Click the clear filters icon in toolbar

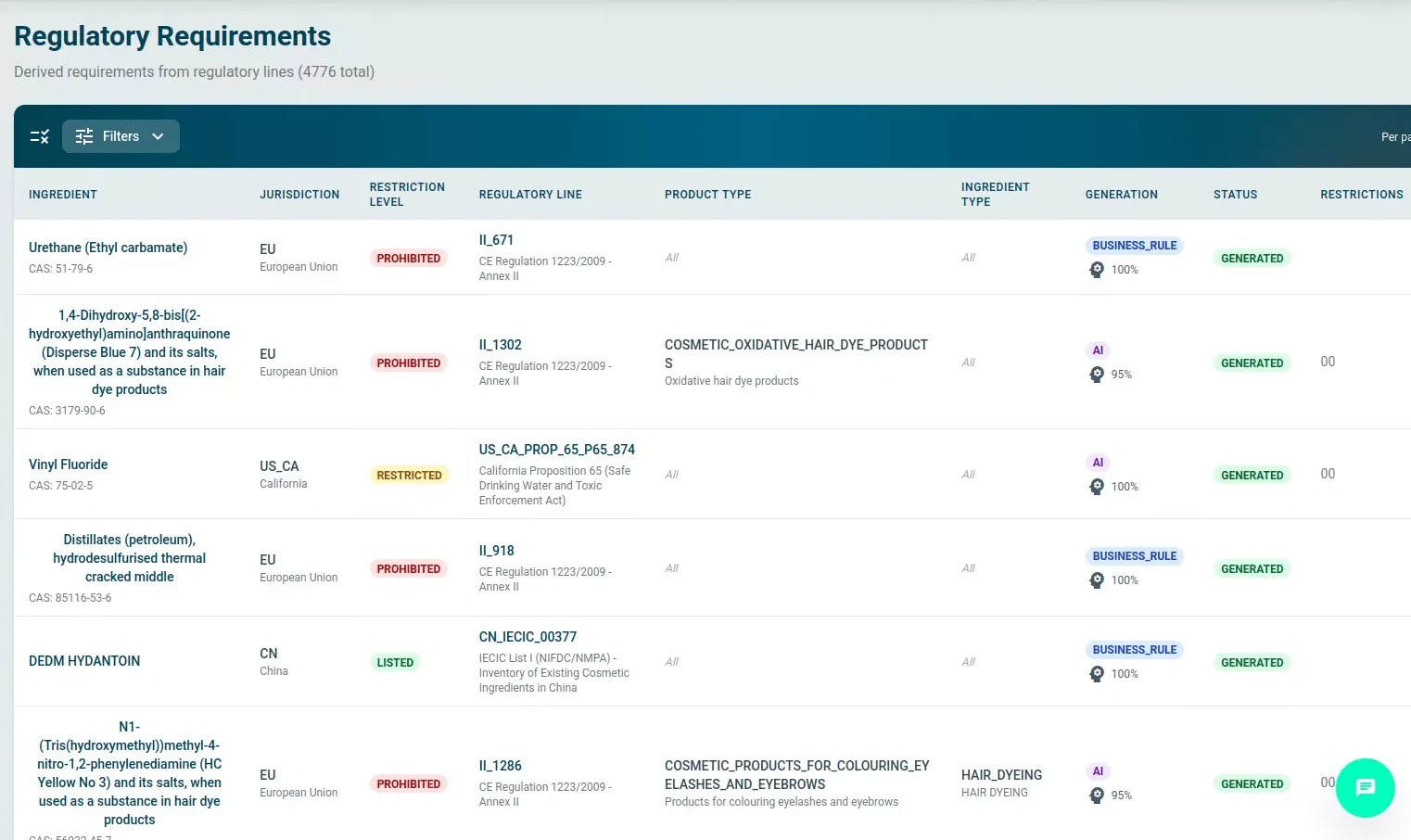pyautogui.click(x=40, y=136)
